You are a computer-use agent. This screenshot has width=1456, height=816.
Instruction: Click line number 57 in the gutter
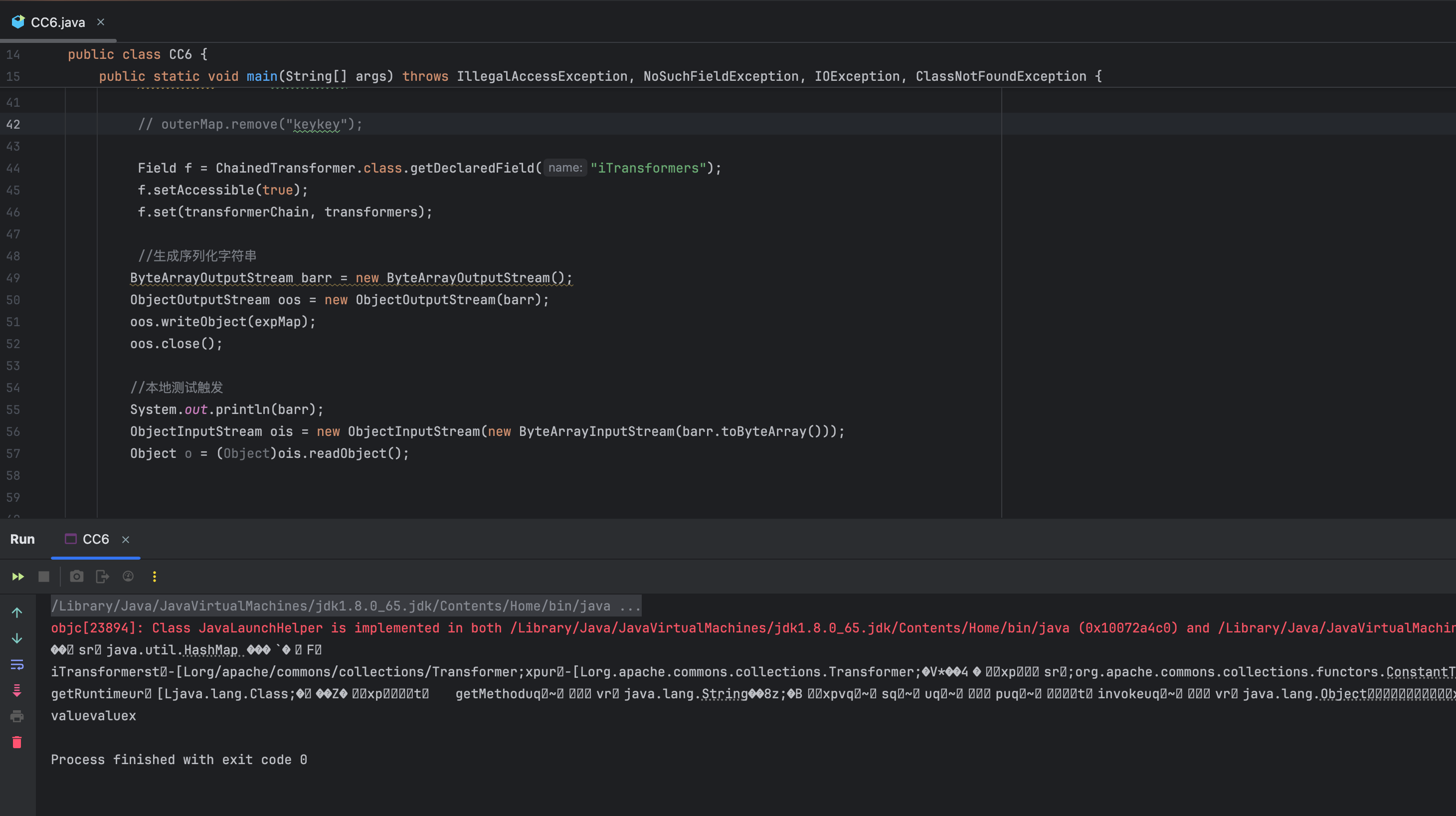pos(13,453)
